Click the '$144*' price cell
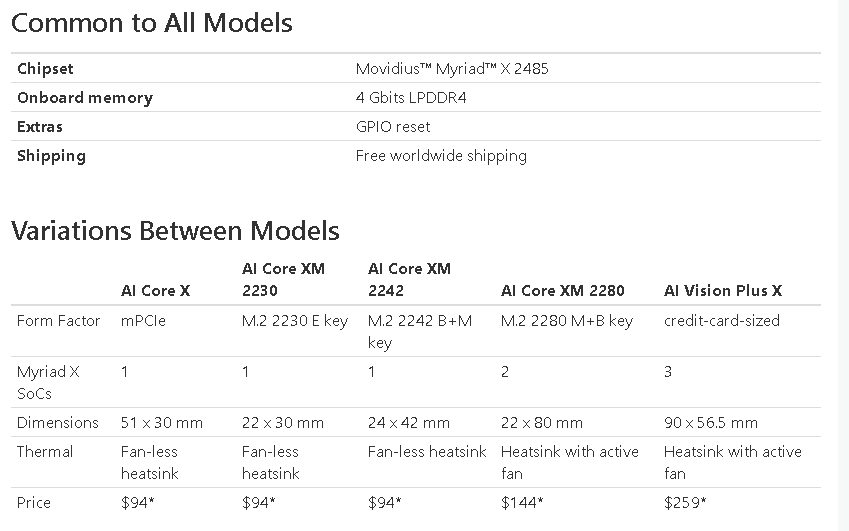Image resolution: width=849 pixels, height=531 pixels. (x=522, y=503)
